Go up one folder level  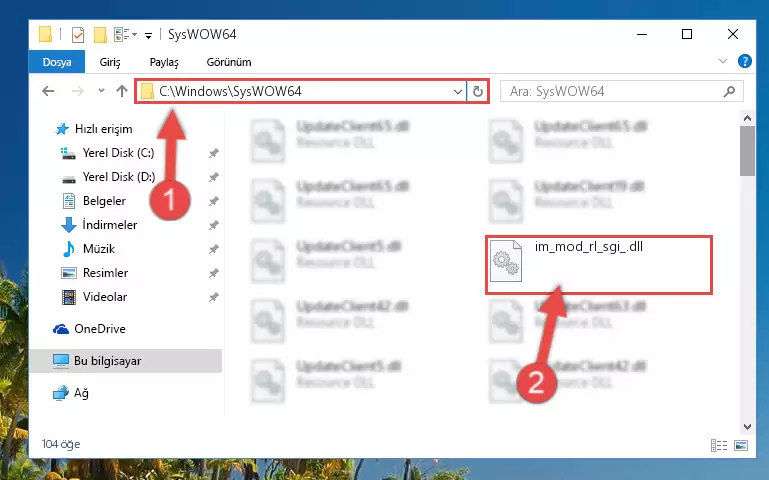[122, 91]
